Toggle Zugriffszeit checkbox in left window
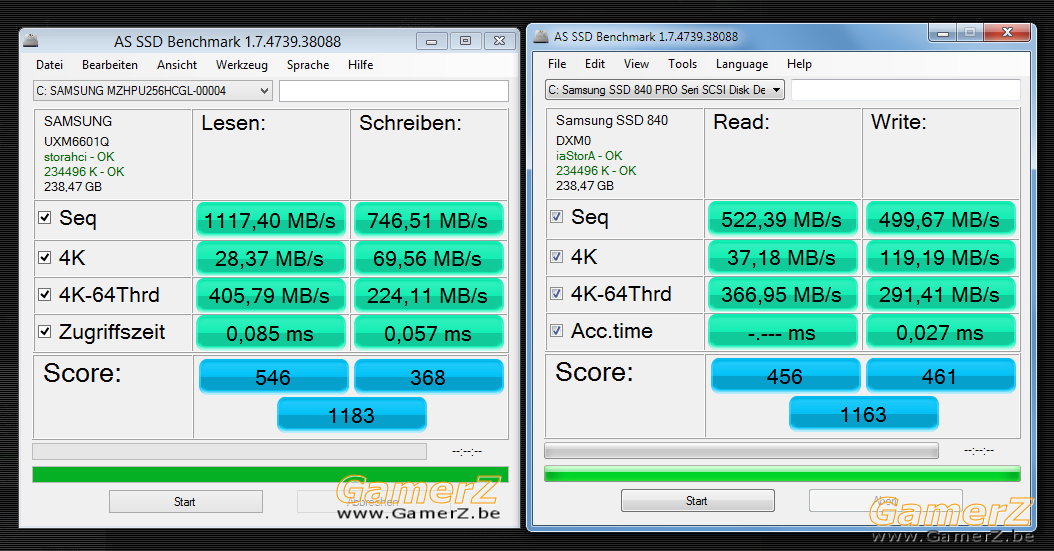Screen dimensions: 1054x551 tap(45, 331)
